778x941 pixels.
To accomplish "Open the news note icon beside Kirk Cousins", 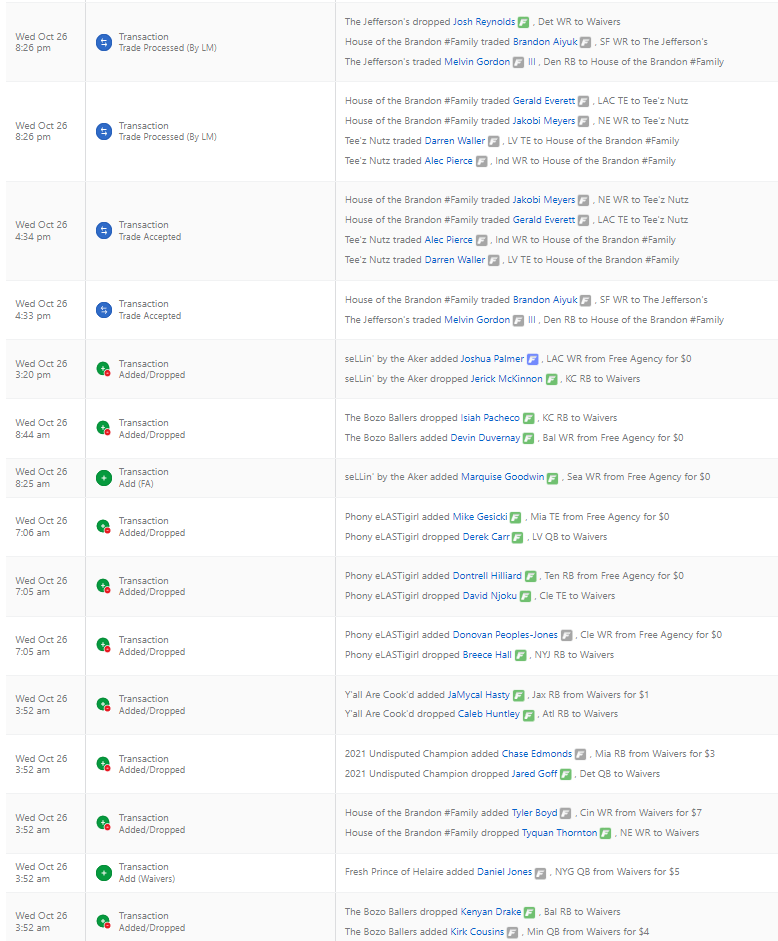I will click(512, 932).
